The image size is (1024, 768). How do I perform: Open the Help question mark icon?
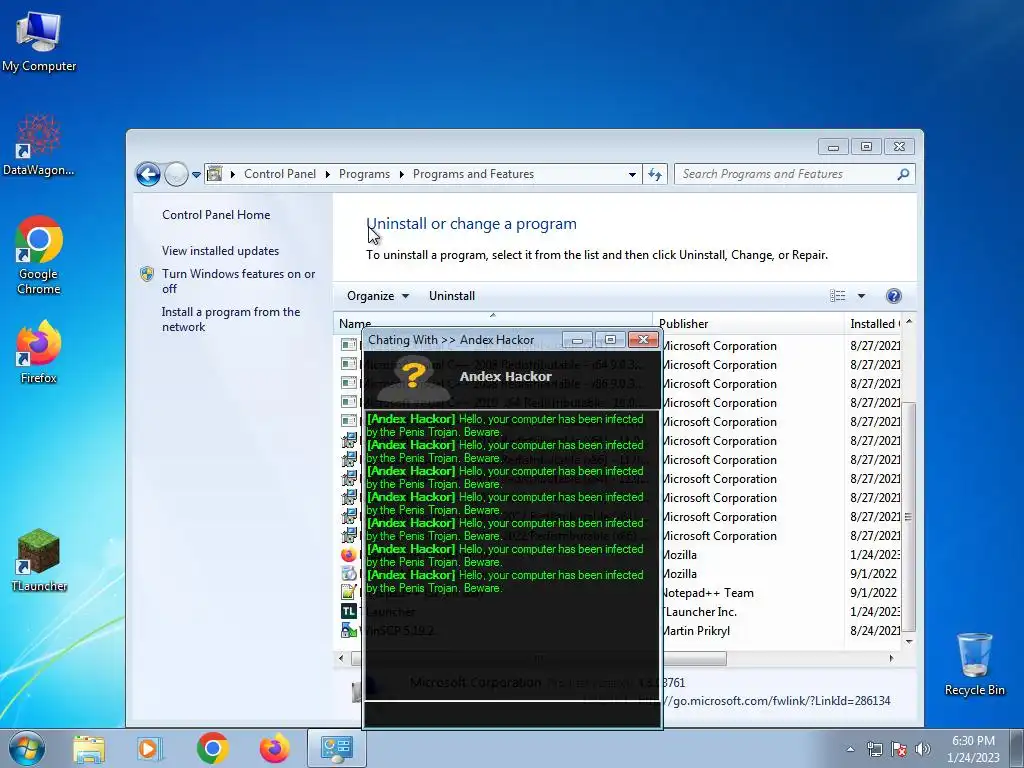tap(893, 296)
